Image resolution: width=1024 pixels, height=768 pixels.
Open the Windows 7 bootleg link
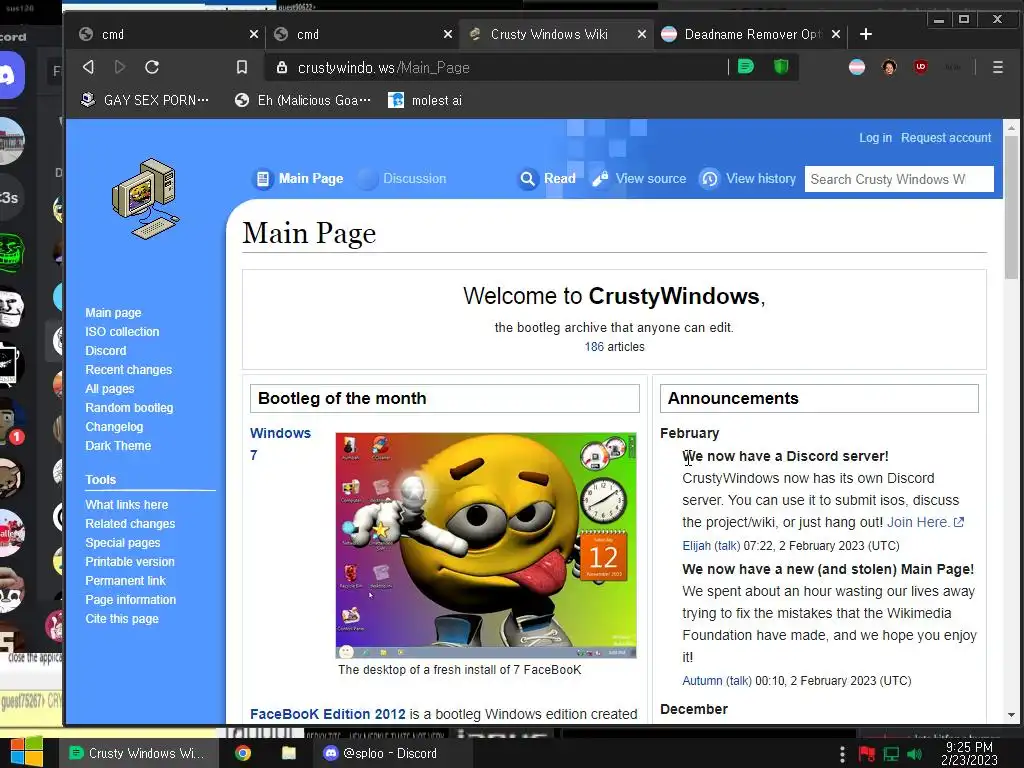pyautogui.click(x=280, y=444)
